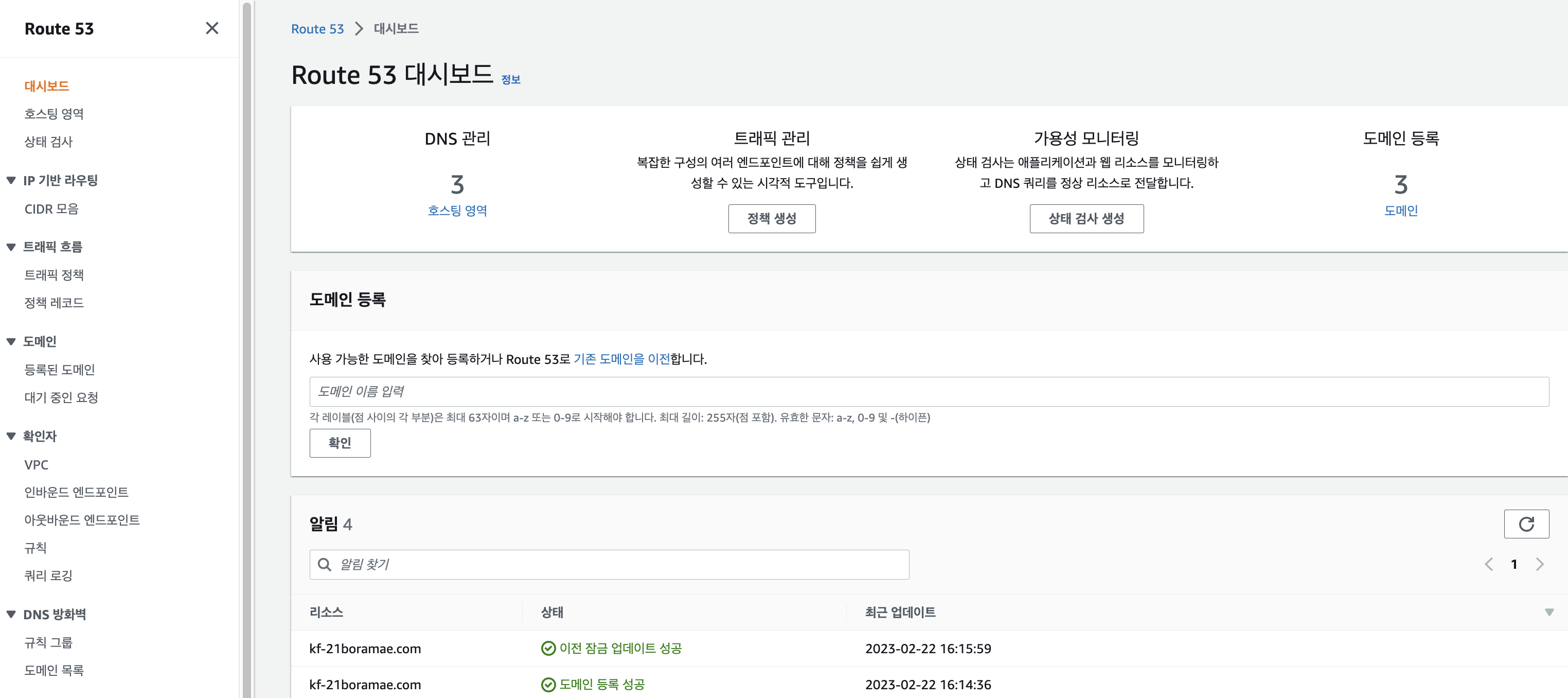The height and width of the screenshot is (698, 1568).
Task: Open 호스팅 영역 in sidebar
Action: pyautogui.click(x=54, y=114)
